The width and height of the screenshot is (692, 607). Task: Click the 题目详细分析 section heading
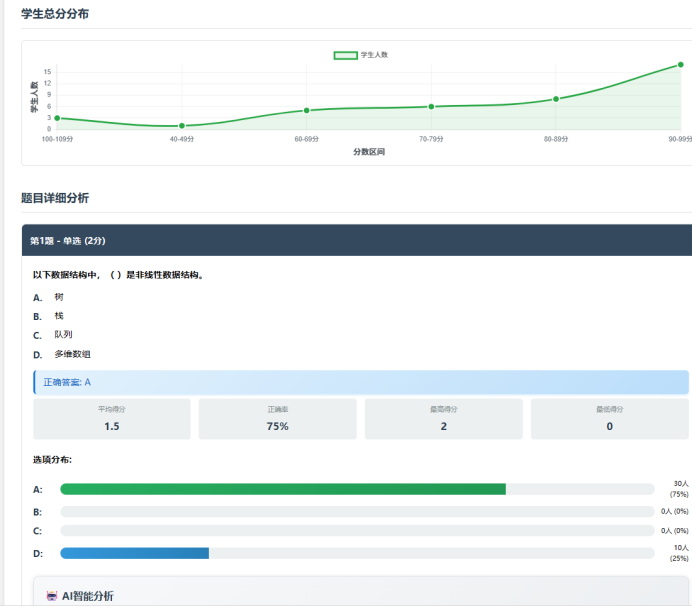tap(55, 198)
